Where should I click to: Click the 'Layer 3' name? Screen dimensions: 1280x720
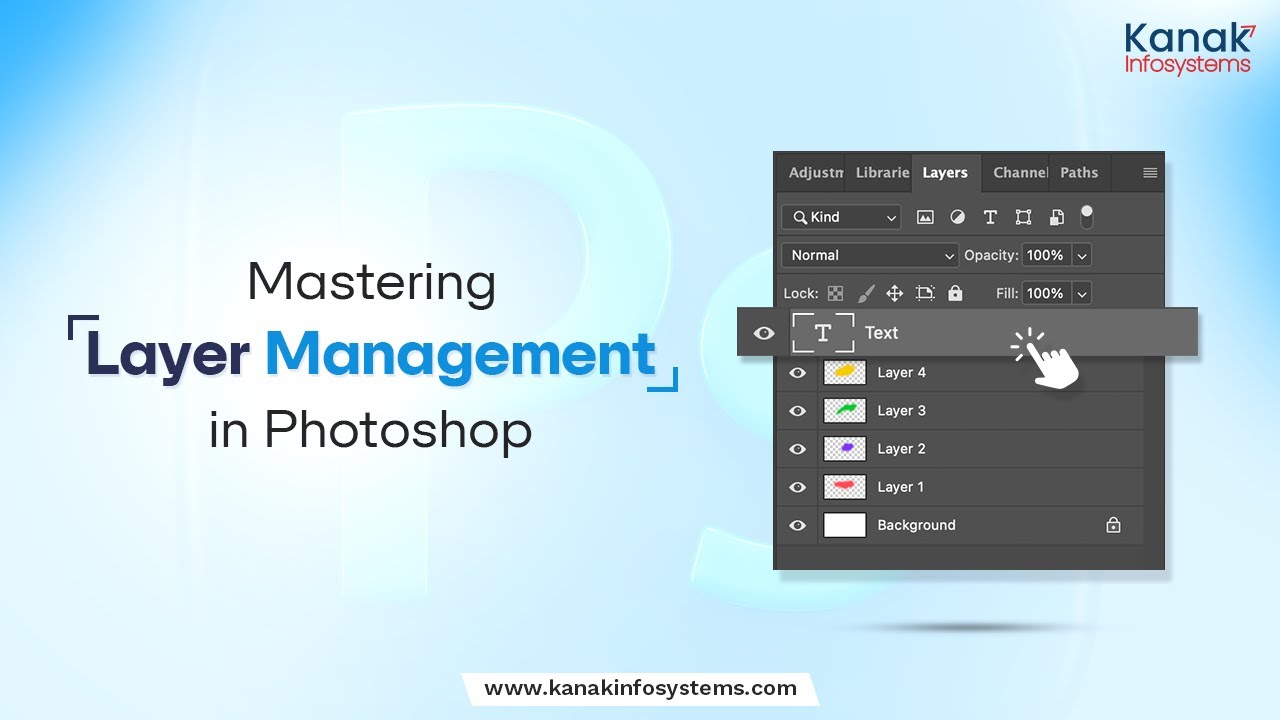point(901,411)
